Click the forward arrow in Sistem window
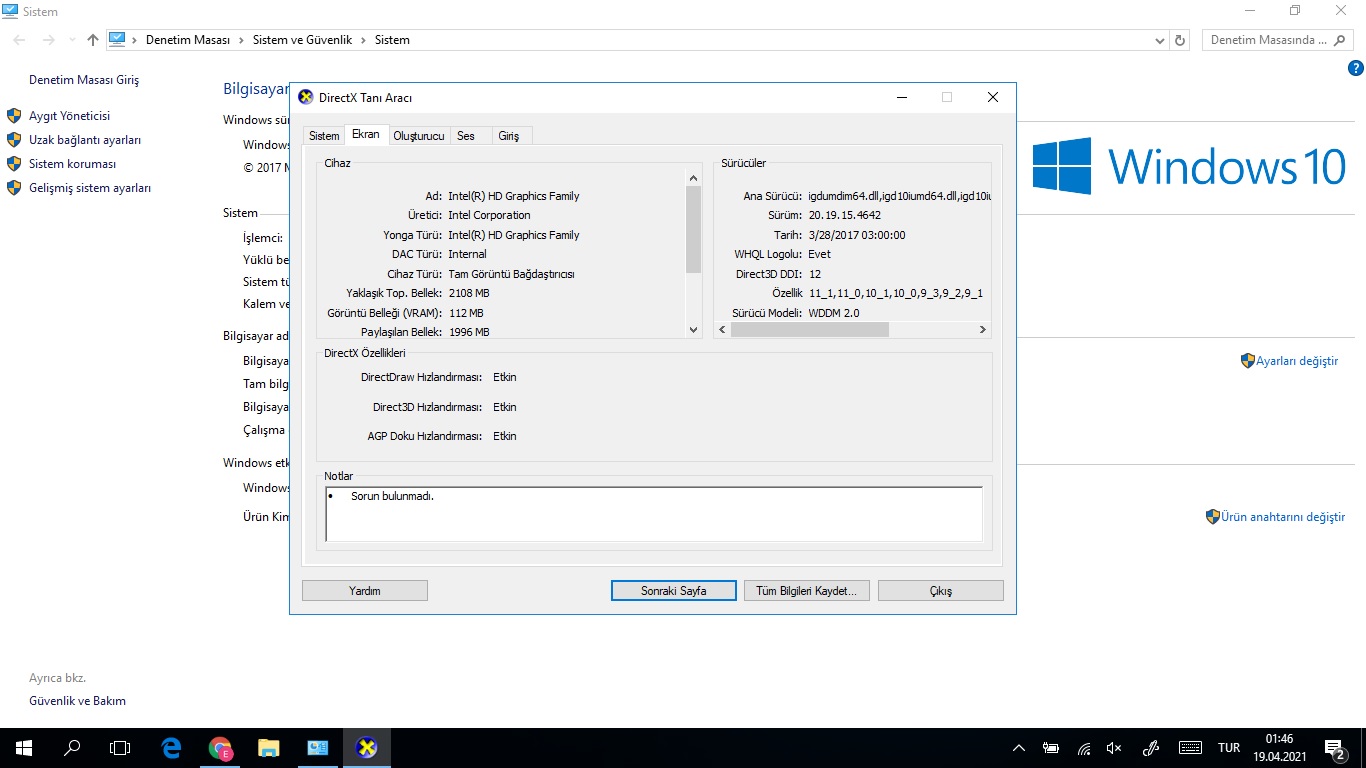This screenshot has height=768, width=1366. [49, 40]
